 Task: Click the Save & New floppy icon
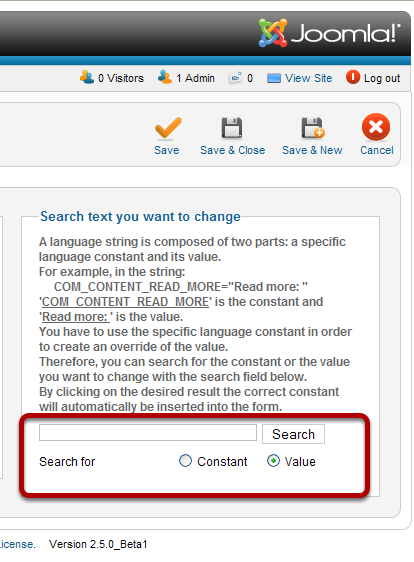[x=313, y=128]
